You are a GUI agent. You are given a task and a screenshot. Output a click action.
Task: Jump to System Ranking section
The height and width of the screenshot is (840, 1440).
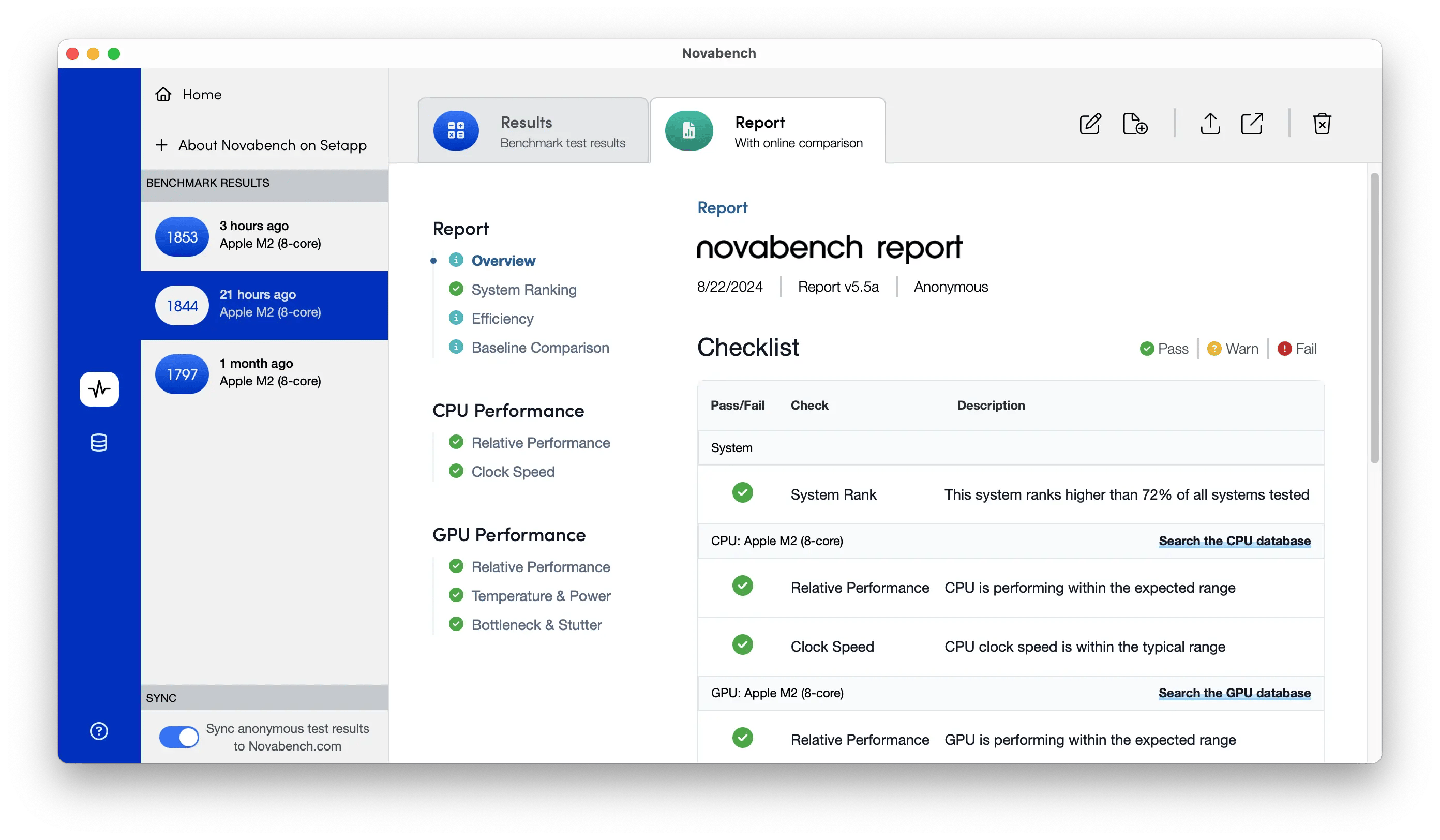pos(524,290)
